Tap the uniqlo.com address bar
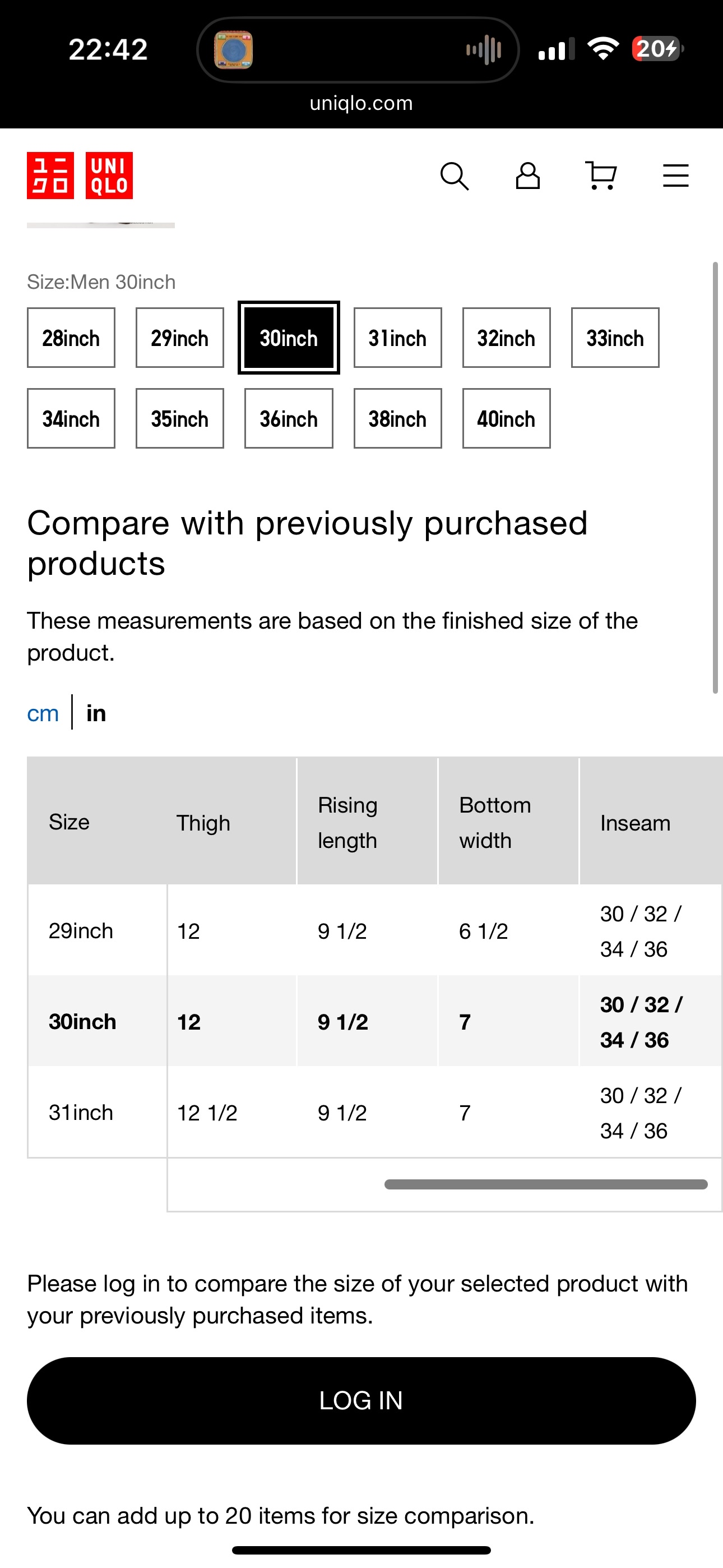The width and height of the screenshot is (723, 1568). pos(361,103)
